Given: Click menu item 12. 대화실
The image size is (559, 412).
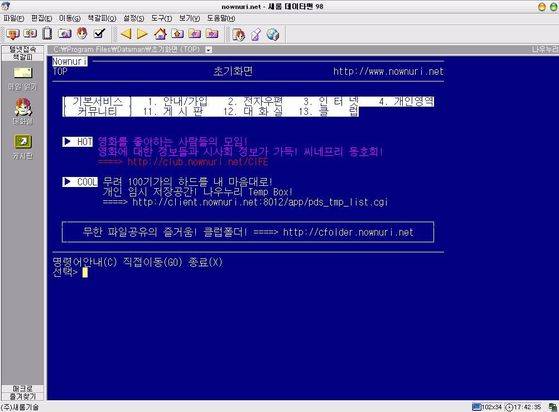Looking at the screenshot, I should pyautogui.click(x=253, y=112).
